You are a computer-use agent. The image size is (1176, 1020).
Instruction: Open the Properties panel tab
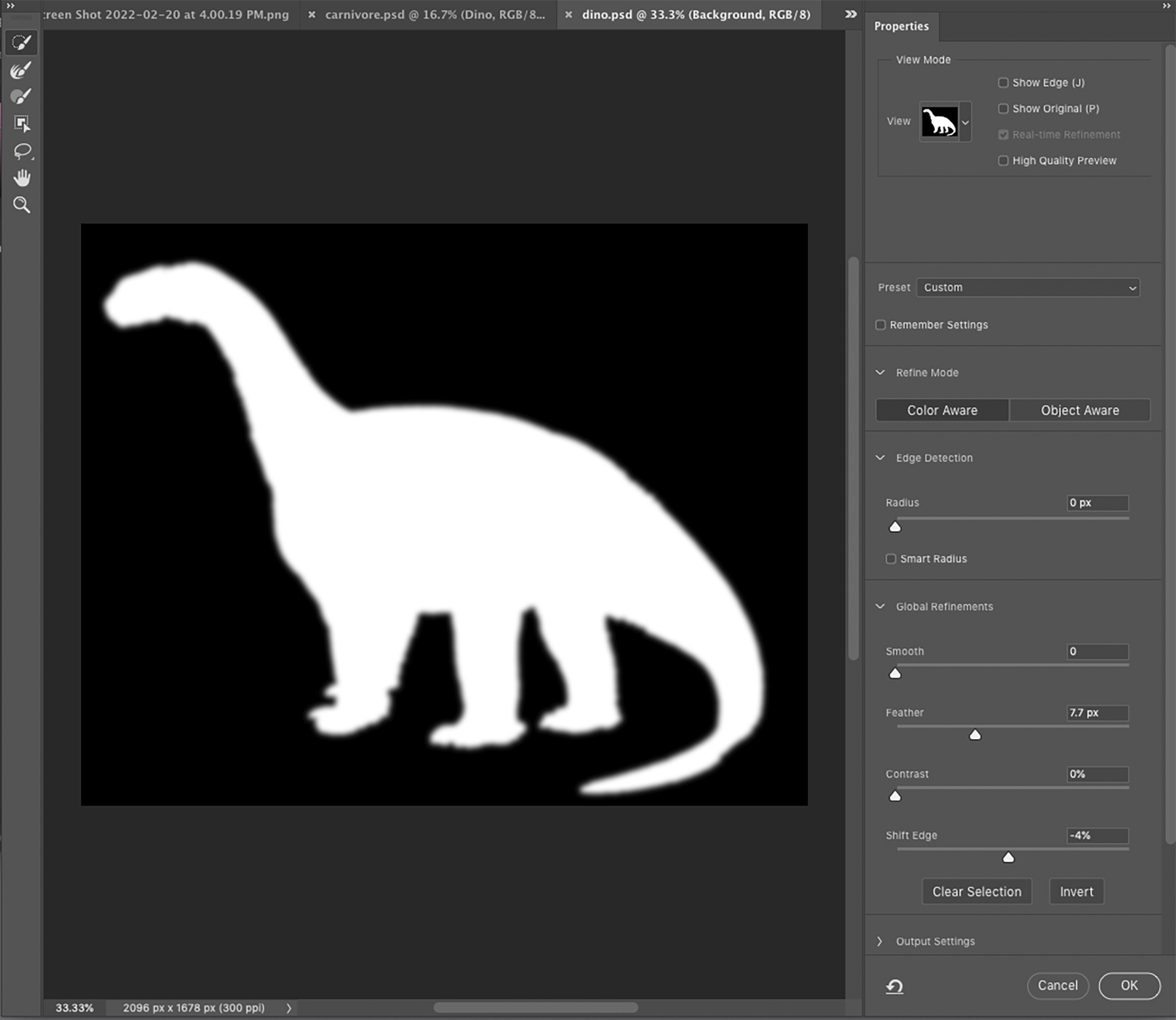click(x=901, y=26)
